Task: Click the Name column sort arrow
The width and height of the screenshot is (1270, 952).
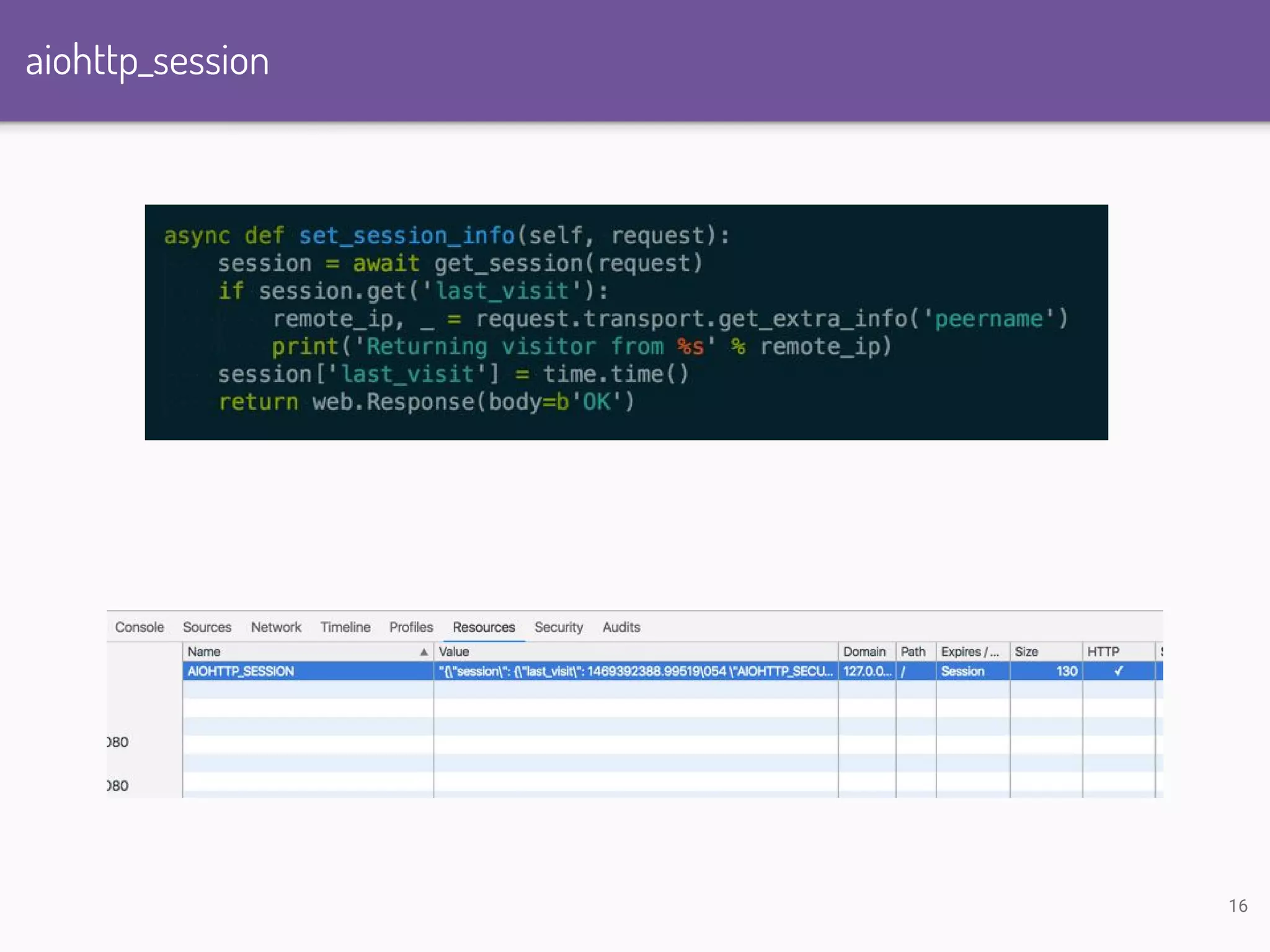Action: point(424,652)
